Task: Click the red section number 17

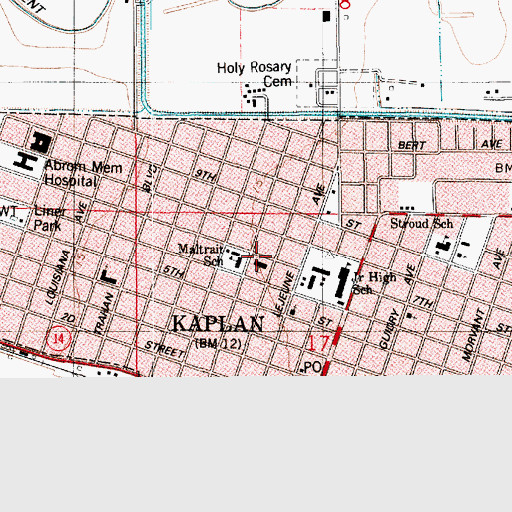Action: (x=318, y=343)
